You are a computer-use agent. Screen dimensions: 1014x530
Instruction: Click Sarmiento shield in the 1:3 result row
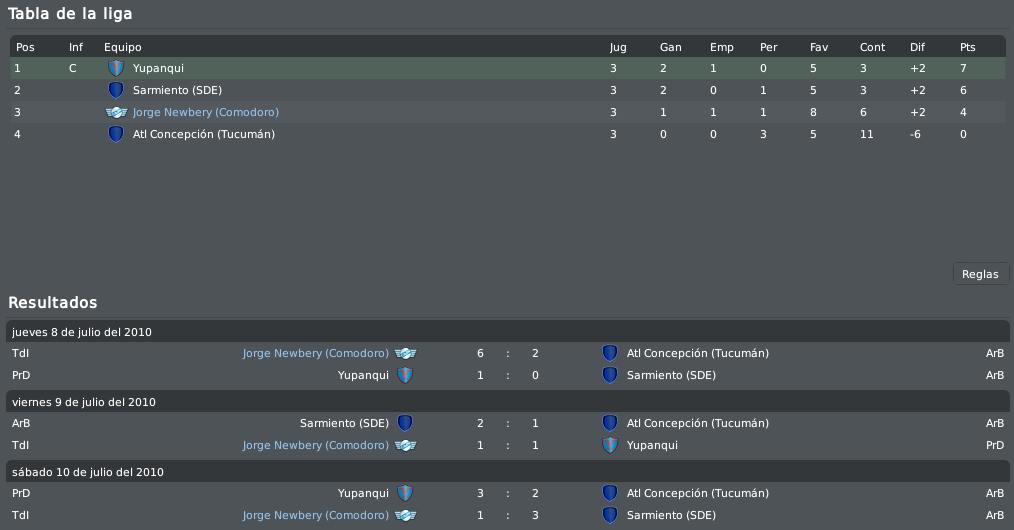610,515
